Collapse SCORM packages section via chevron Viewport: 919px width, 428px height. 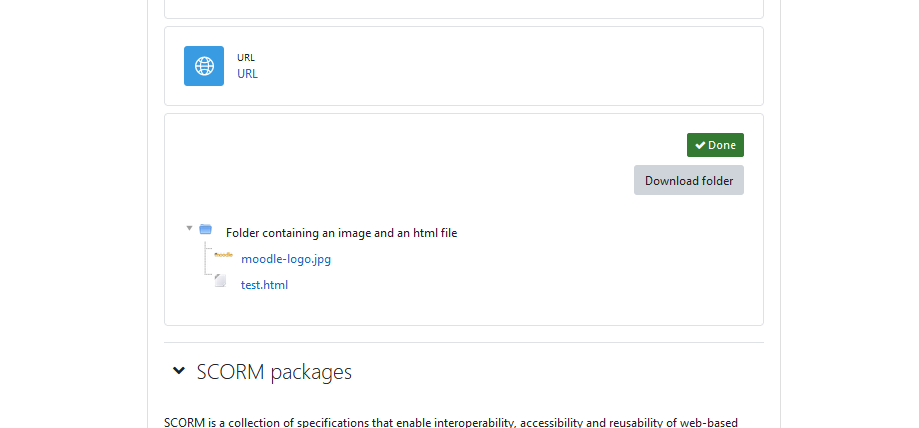tap(179, 371)
